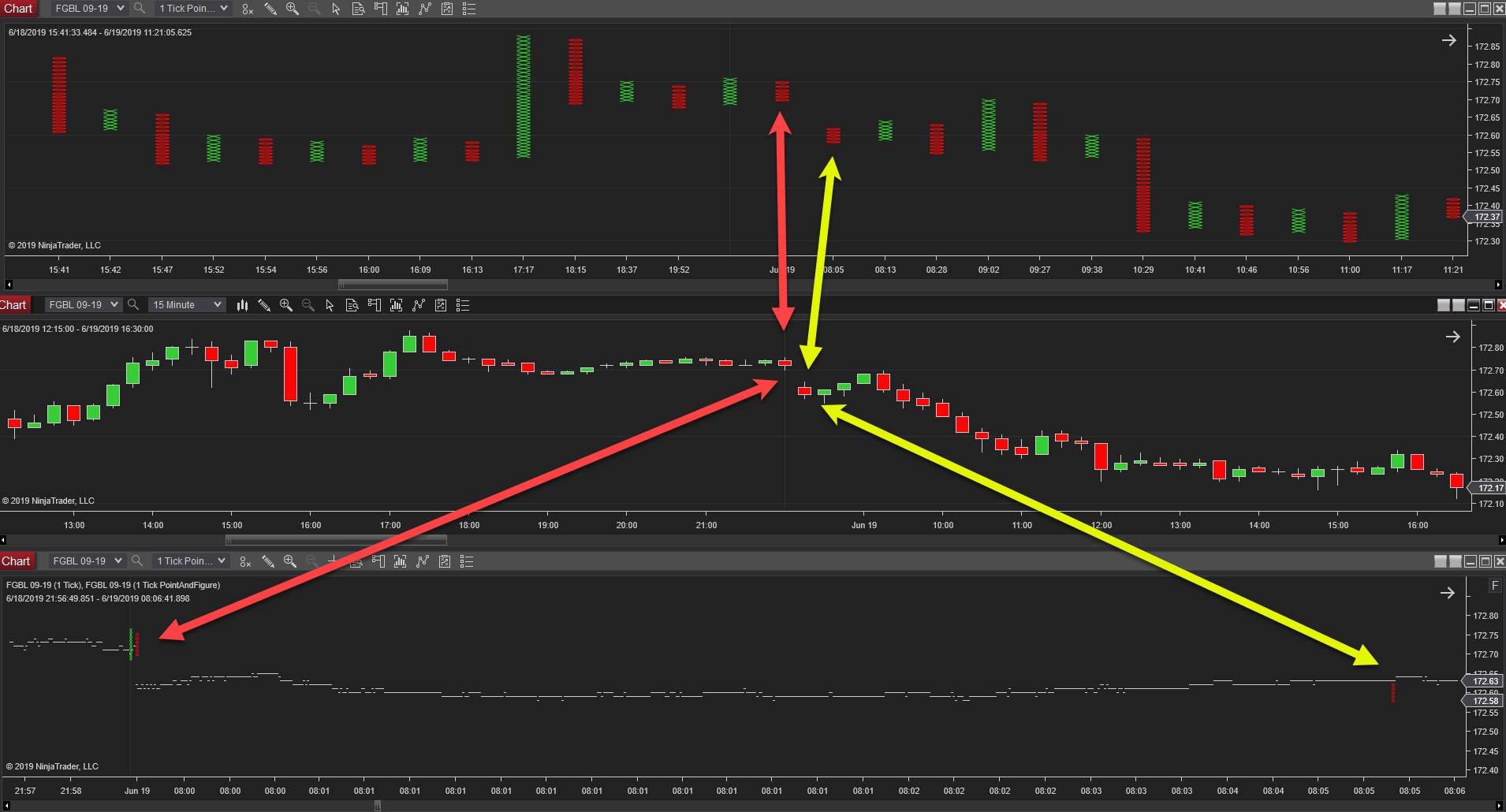Click the Chart label of the 15 Minute window

[13, 305]
